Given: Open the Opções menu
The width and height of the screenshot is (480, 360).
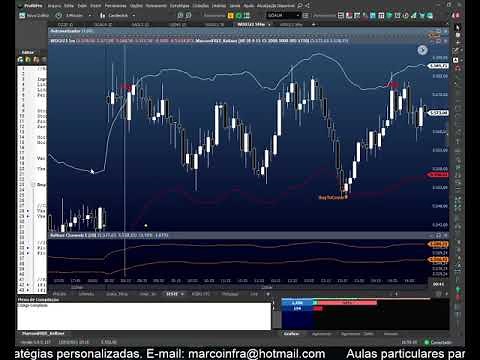Looking at the screenshot, I should [x=136, y=6].
